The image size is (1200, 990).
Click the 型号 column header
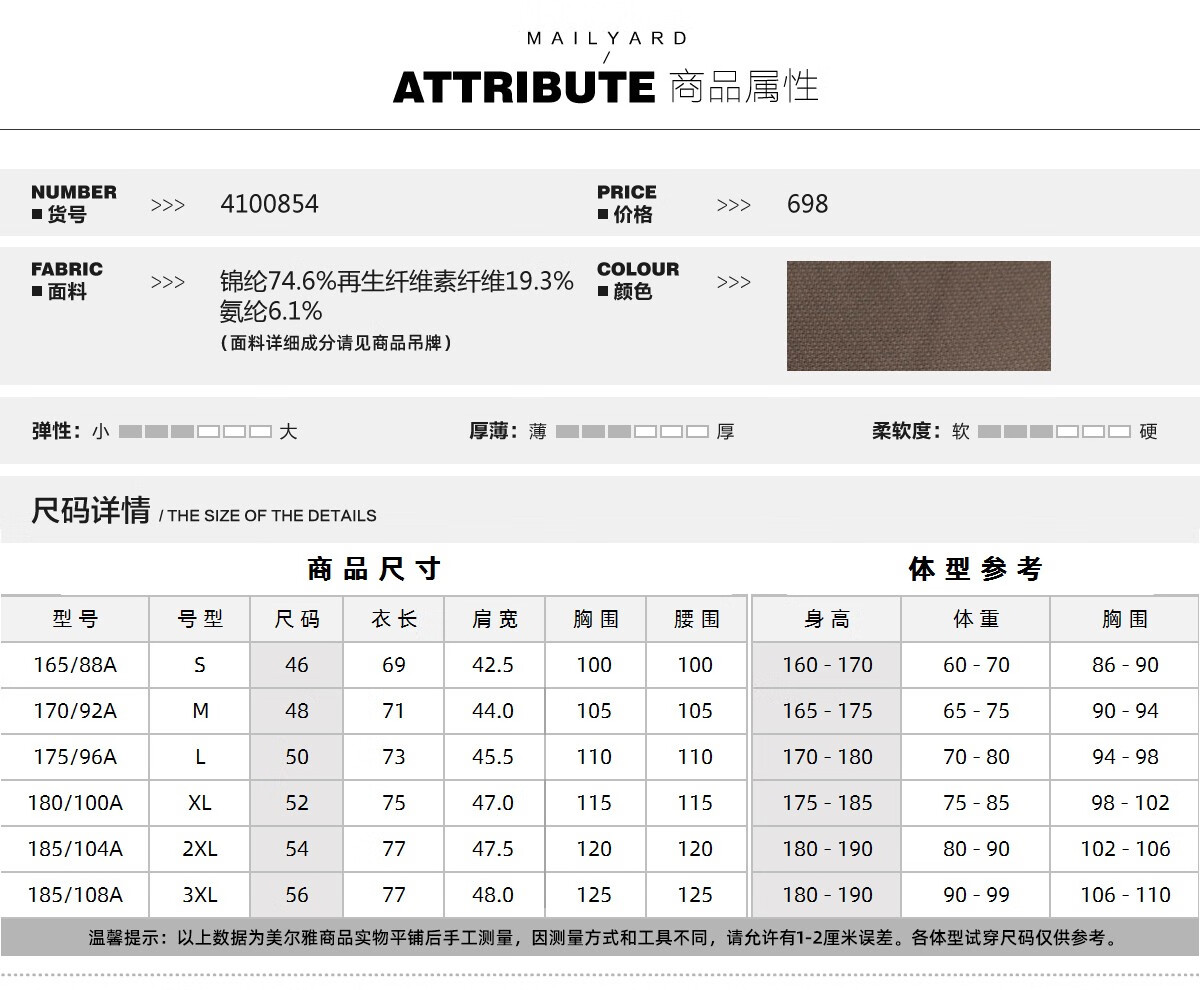(x=75, y=619)
